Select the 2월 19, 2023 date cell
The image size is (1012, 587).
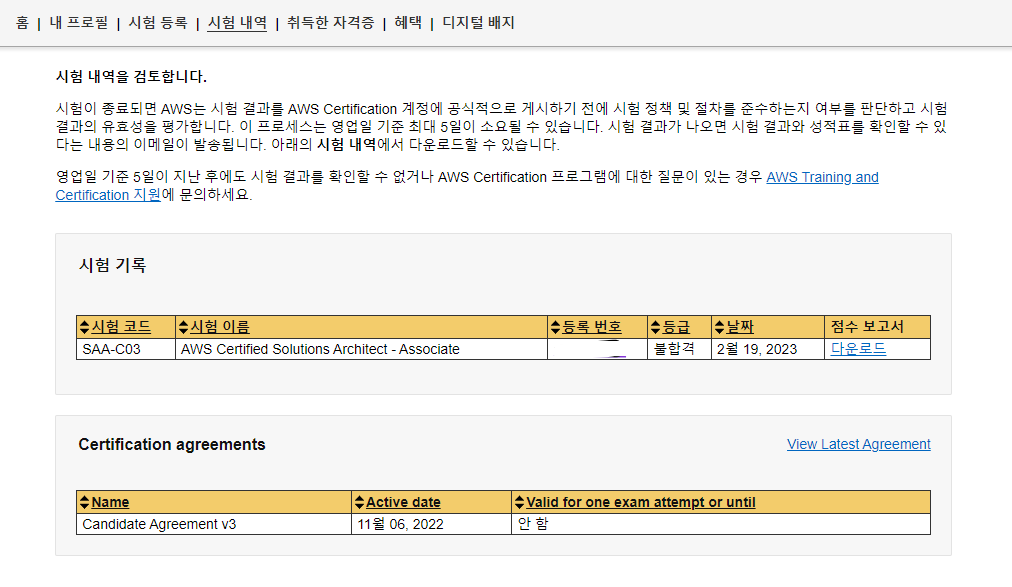768,349
